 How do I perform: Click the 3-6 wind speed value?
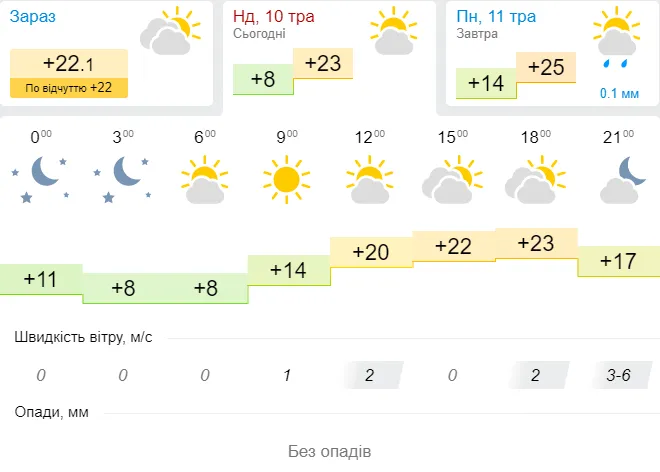tap(618, 375)
